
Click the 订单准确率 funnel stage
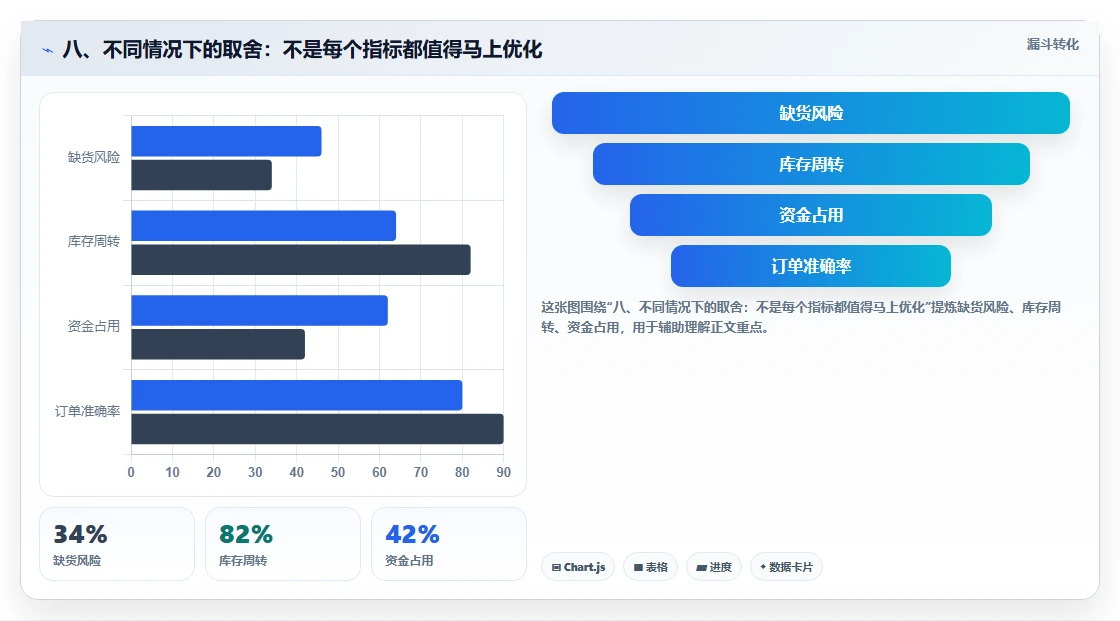pos(811,266)
